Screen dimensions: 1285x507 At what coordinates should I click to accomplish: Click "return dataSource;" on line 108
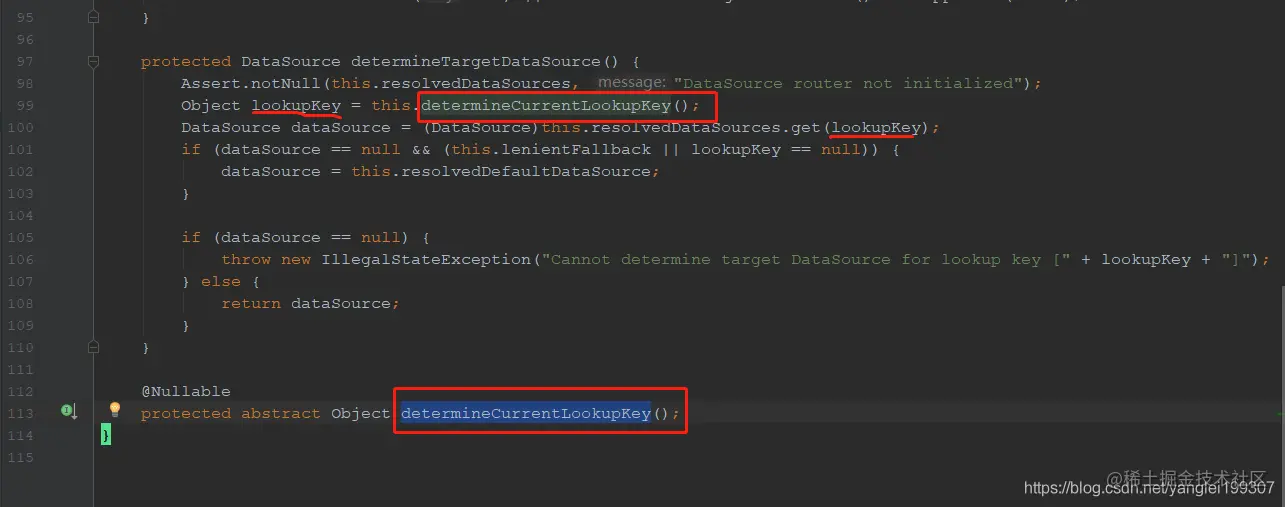[x=311, y=303]
